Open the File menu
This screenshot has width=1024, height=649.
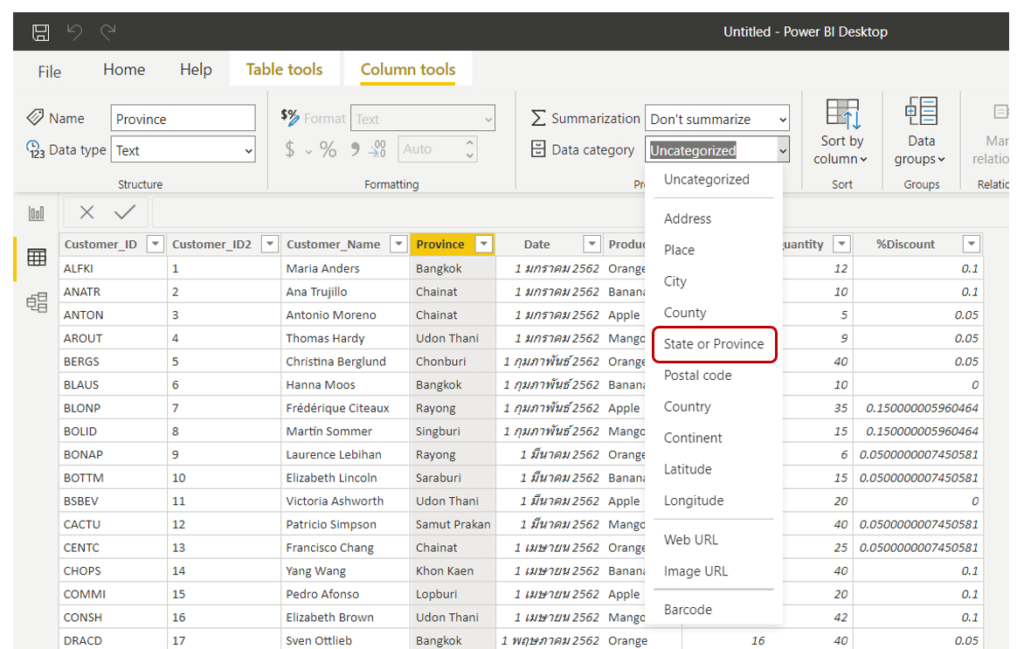[49, 71]
